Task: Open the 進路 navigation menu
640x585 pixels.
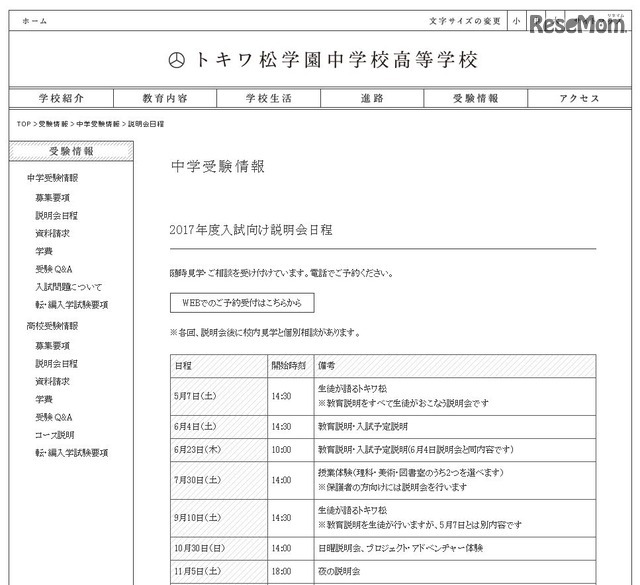Action: [x=372, y=98]
